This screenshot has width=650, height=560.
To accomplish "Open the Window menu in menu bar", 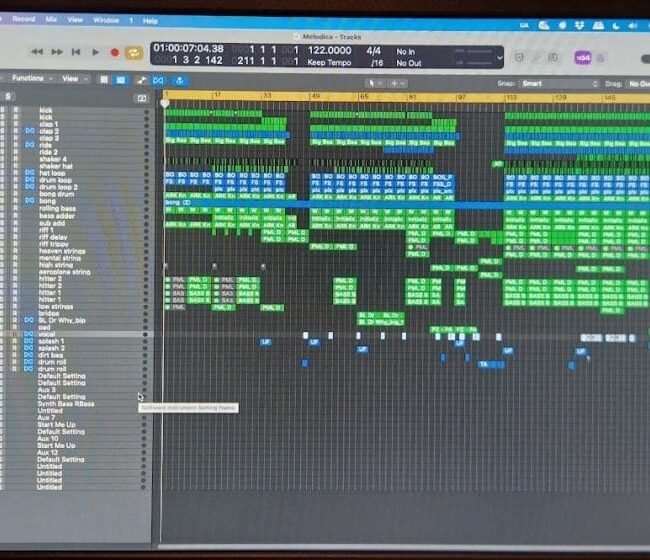I will [106, 20].
